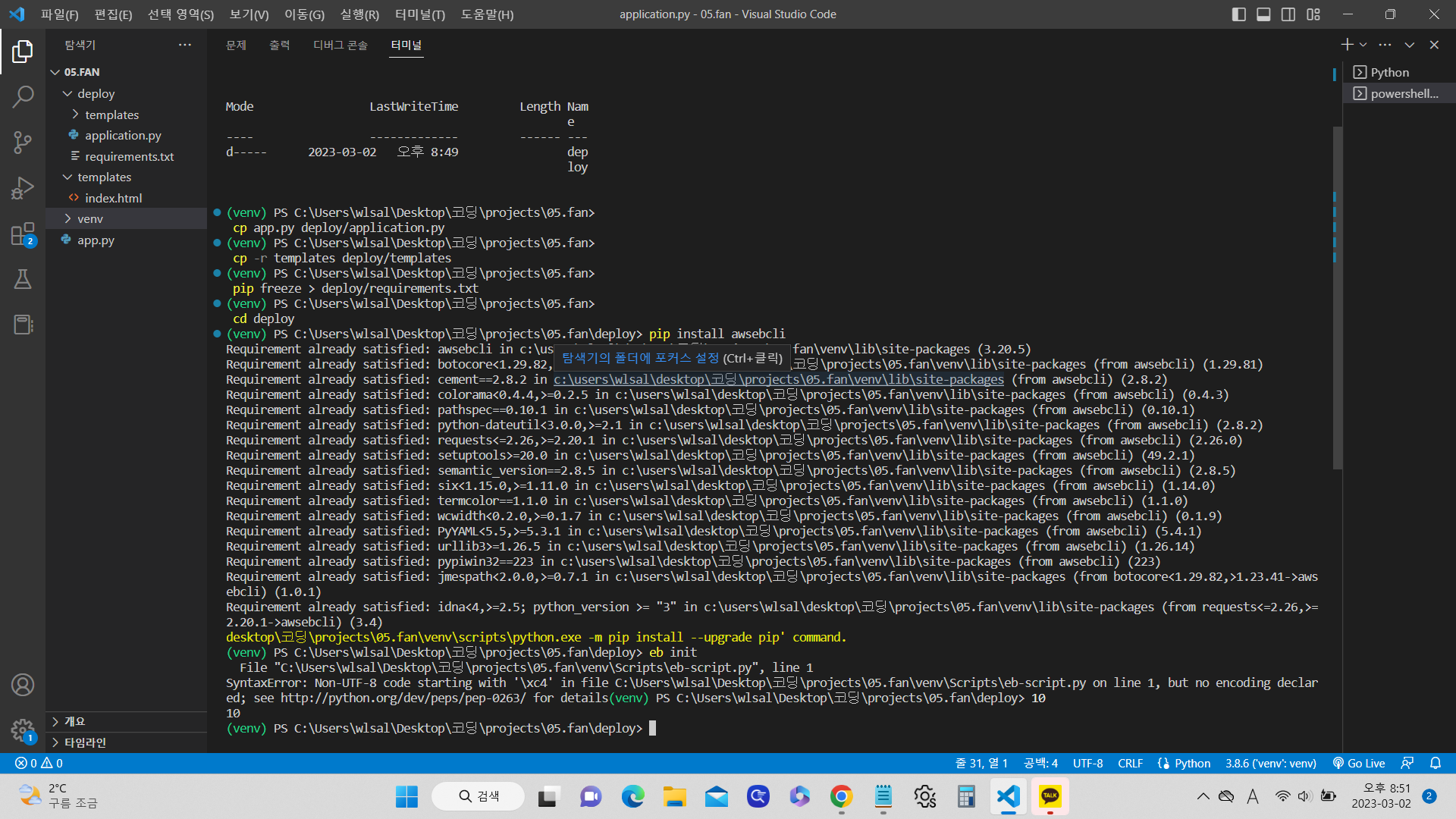This screenshot has width=1456, height=819.
Task: Open the terminal panel more actions menu
Action: coord(1385,45)
